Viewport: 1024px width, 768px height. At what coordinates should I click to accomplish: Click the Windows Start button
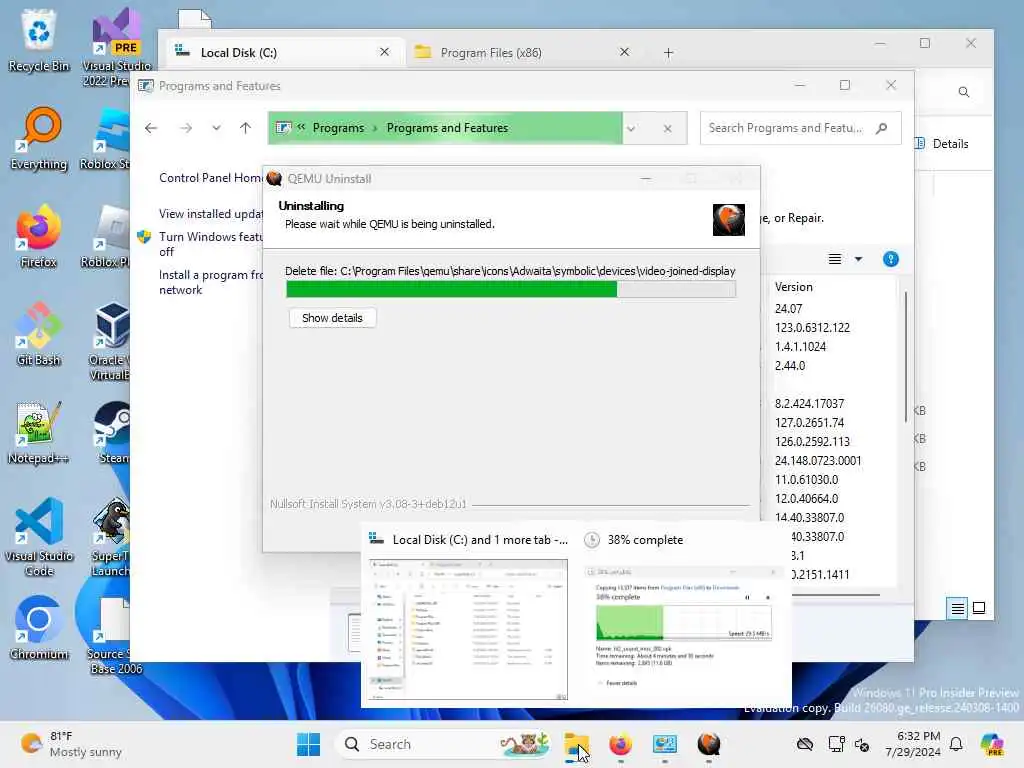308,744
